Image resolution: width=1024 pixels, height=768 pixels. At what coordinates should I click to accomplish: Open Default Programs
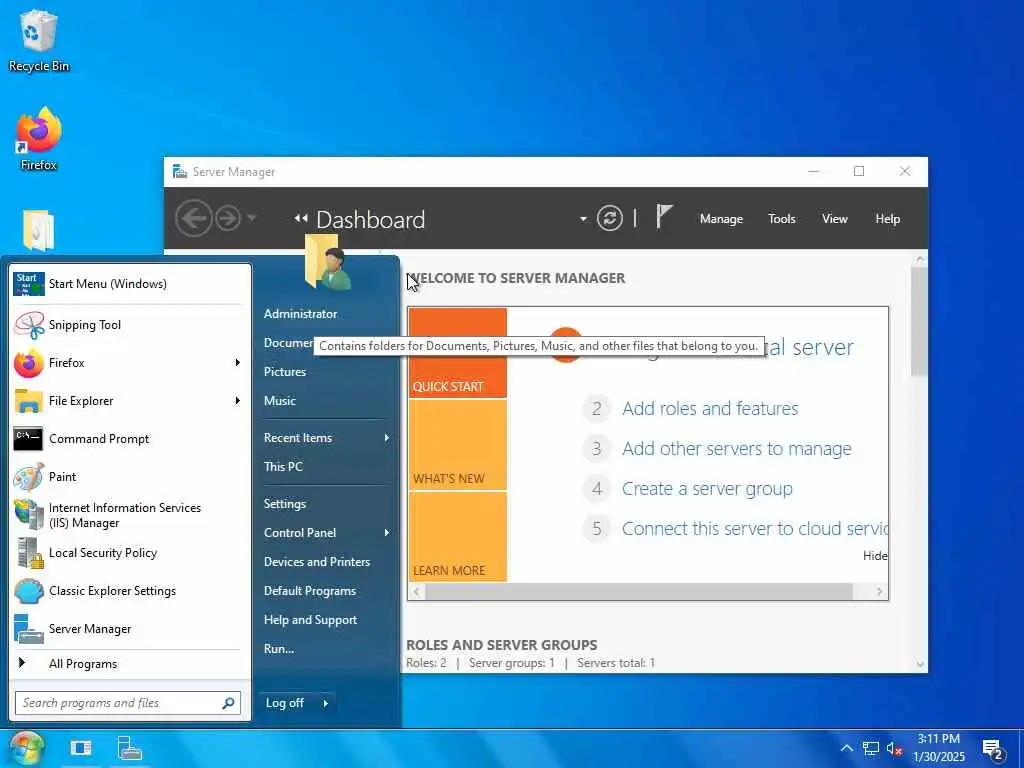pyautogui.click(x=310, y=591)
